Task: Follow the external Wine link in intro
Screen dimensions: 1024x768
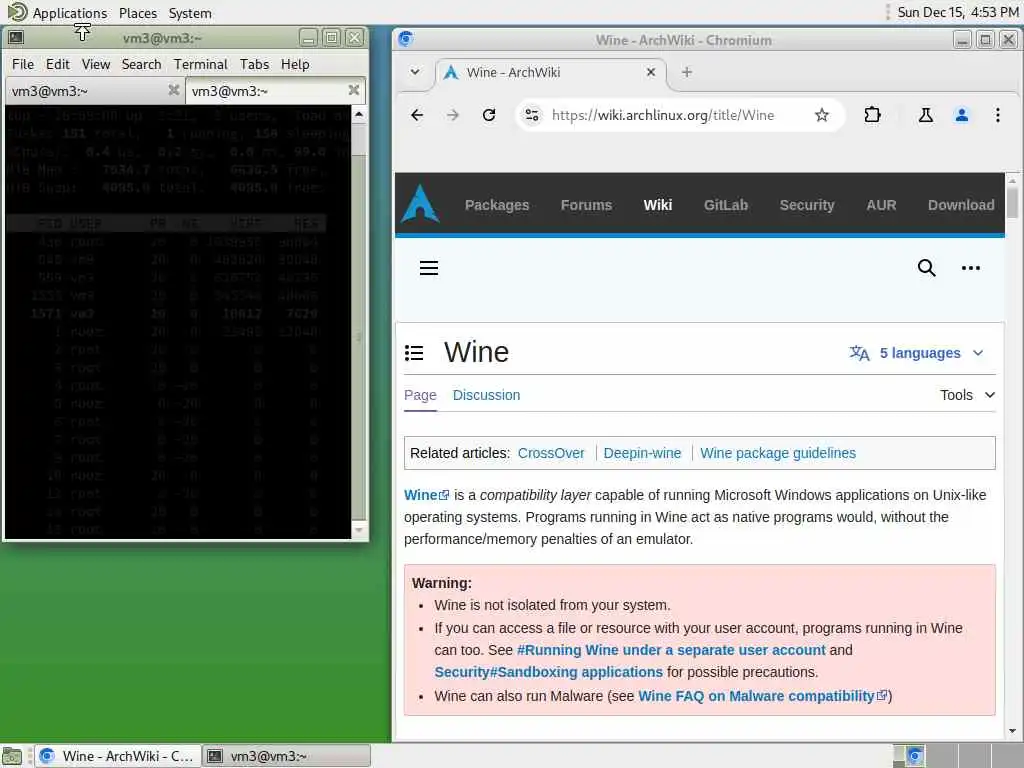Action: 426,495
